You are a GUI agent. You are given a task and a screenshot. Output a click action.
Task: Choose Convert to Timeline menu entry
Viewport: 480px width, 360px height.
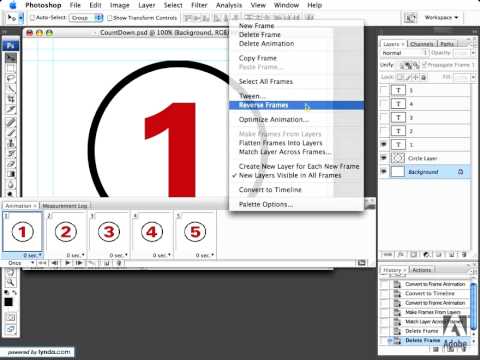pos(270,190)
